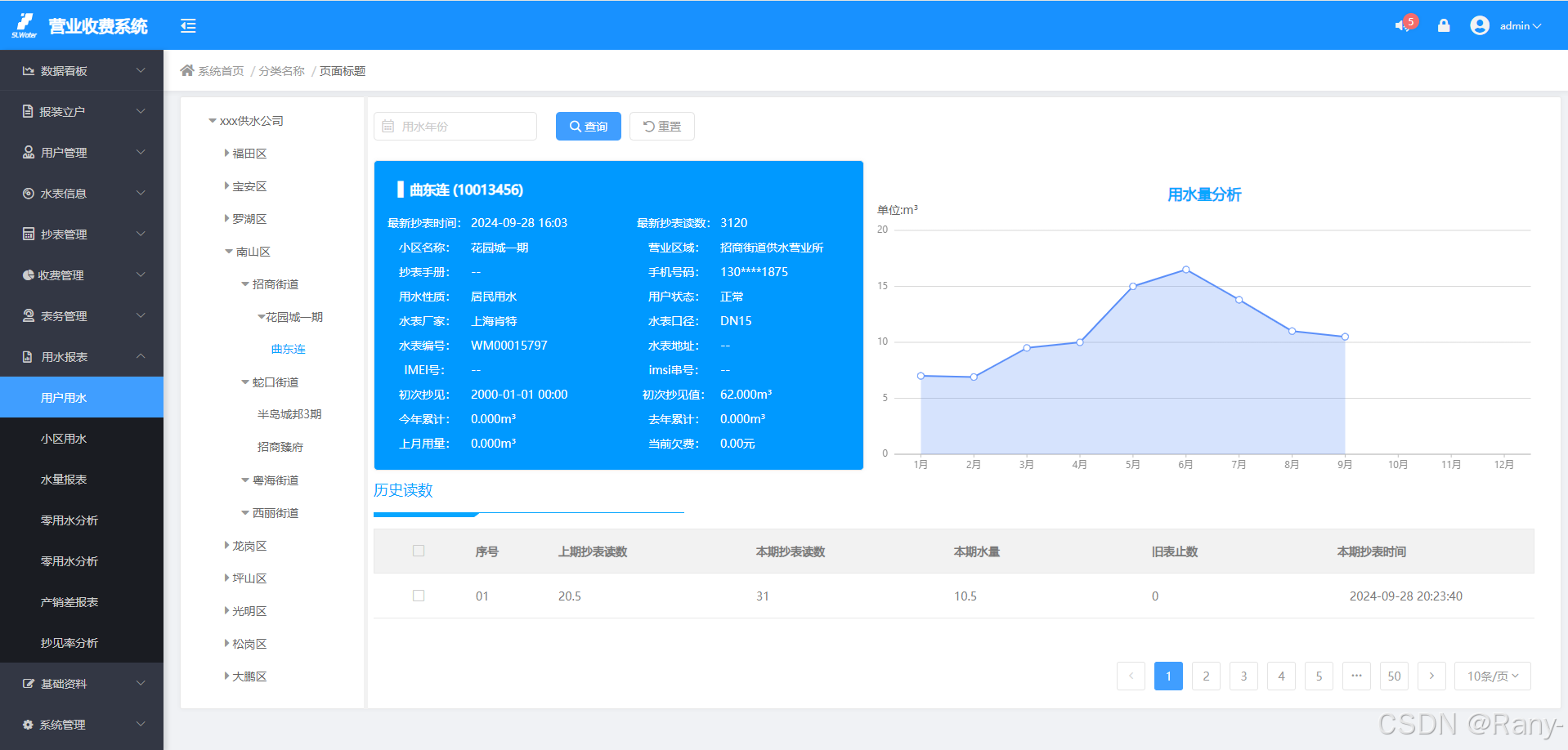Select the 用户用水 menu item
Image resolution: width=1568 pixels, height=750 pixels.
(x=82, y=397)
